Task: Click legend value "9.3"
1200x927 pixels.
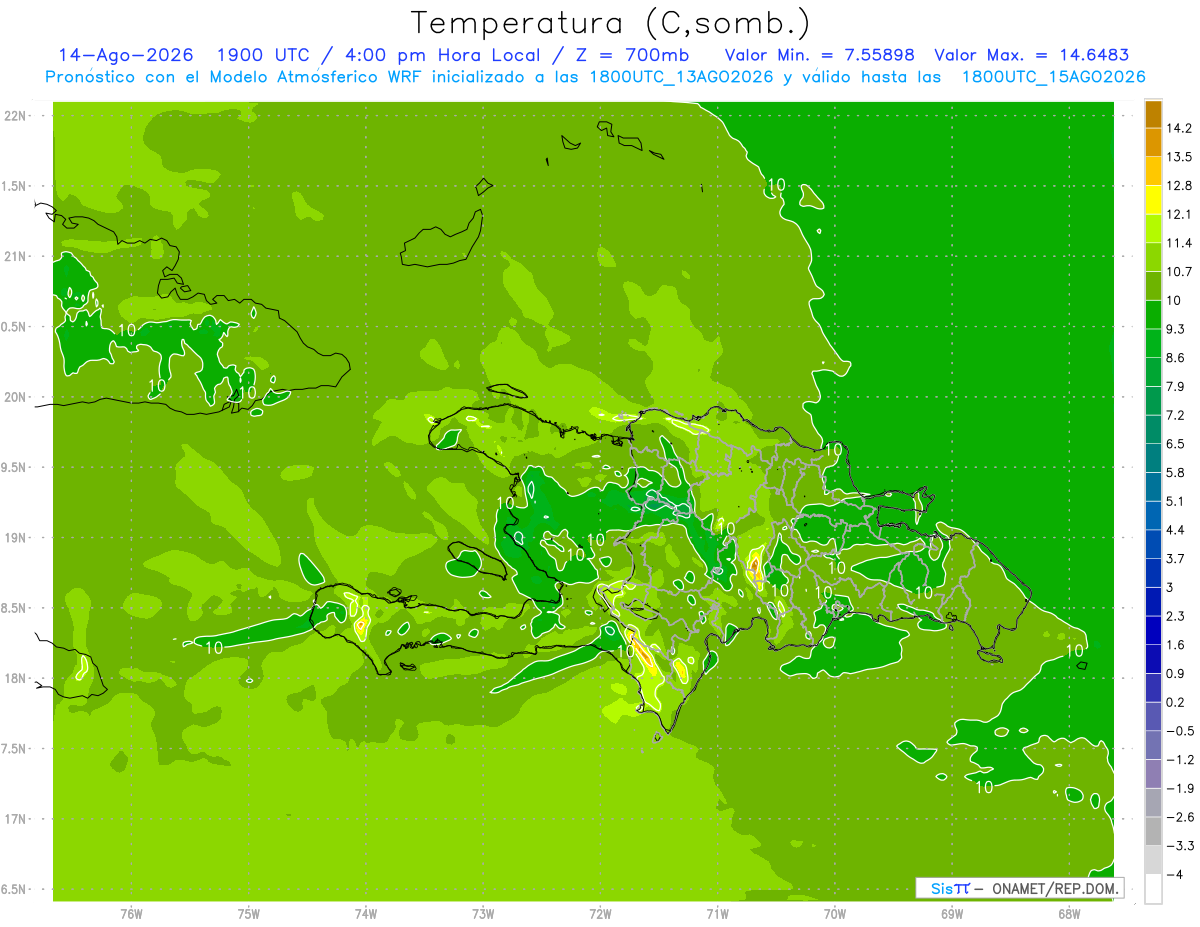Action: pyautogui.click(x=1175, y=329)
